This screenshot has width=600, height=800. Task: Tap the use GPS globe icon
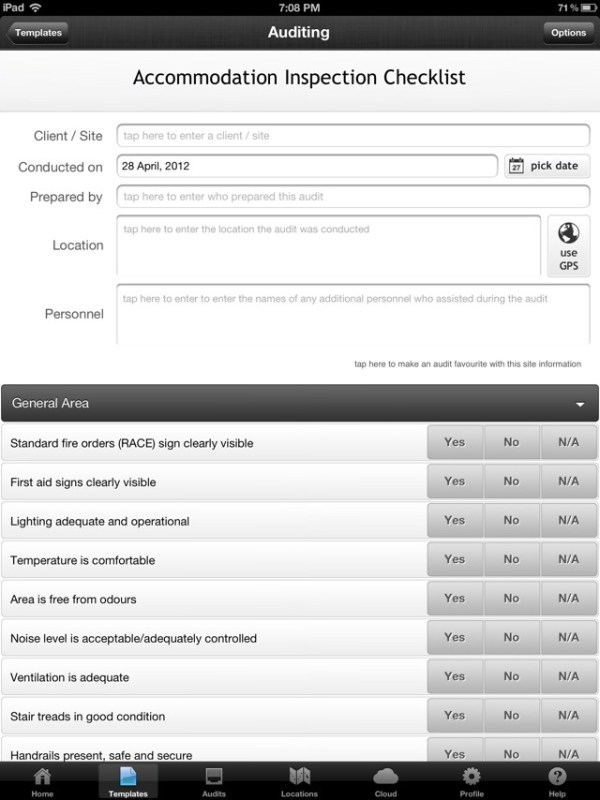(x=568, y=235)
